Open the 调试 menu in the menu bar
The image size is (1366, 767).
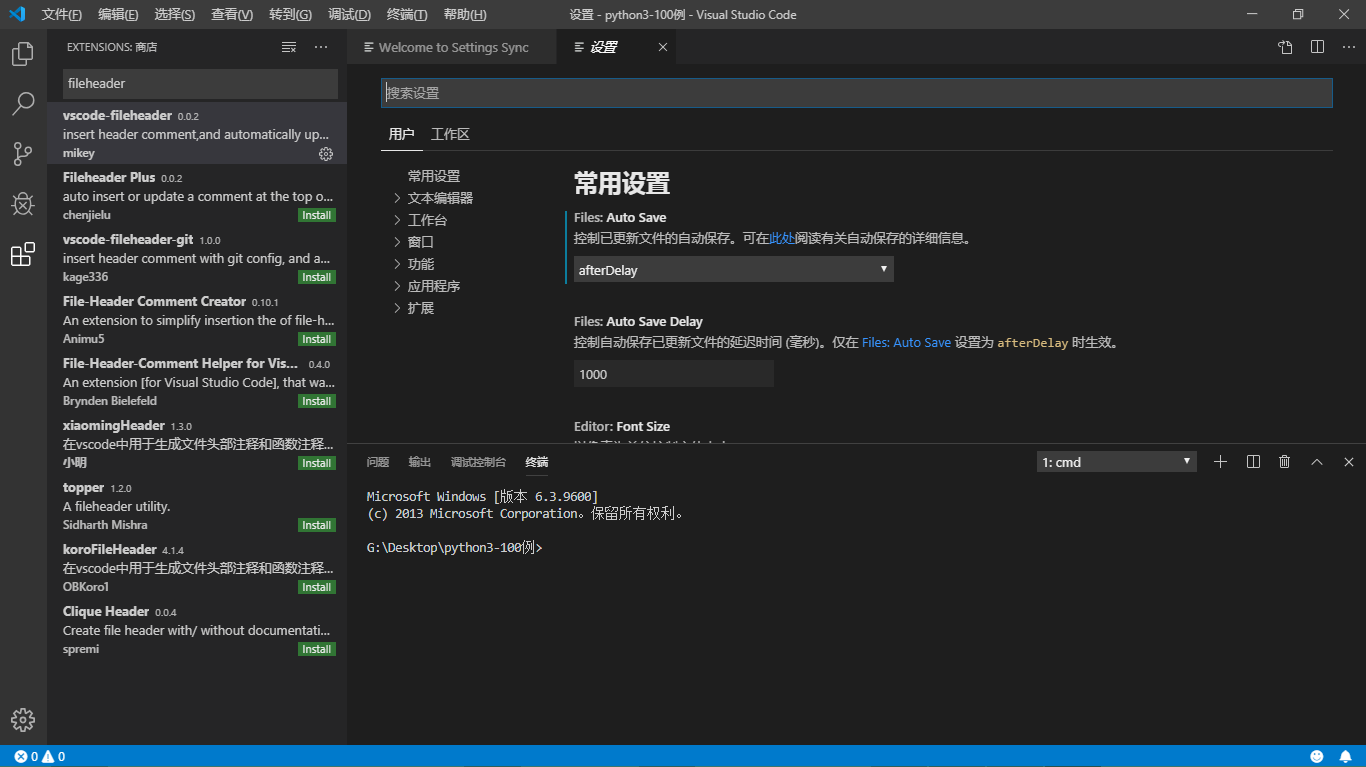click(348, 14)
